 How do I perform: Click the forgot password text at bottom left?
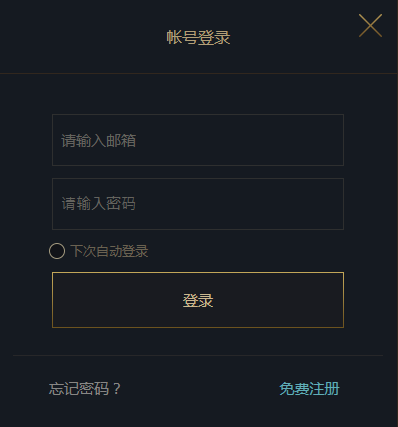pos(85,389)
